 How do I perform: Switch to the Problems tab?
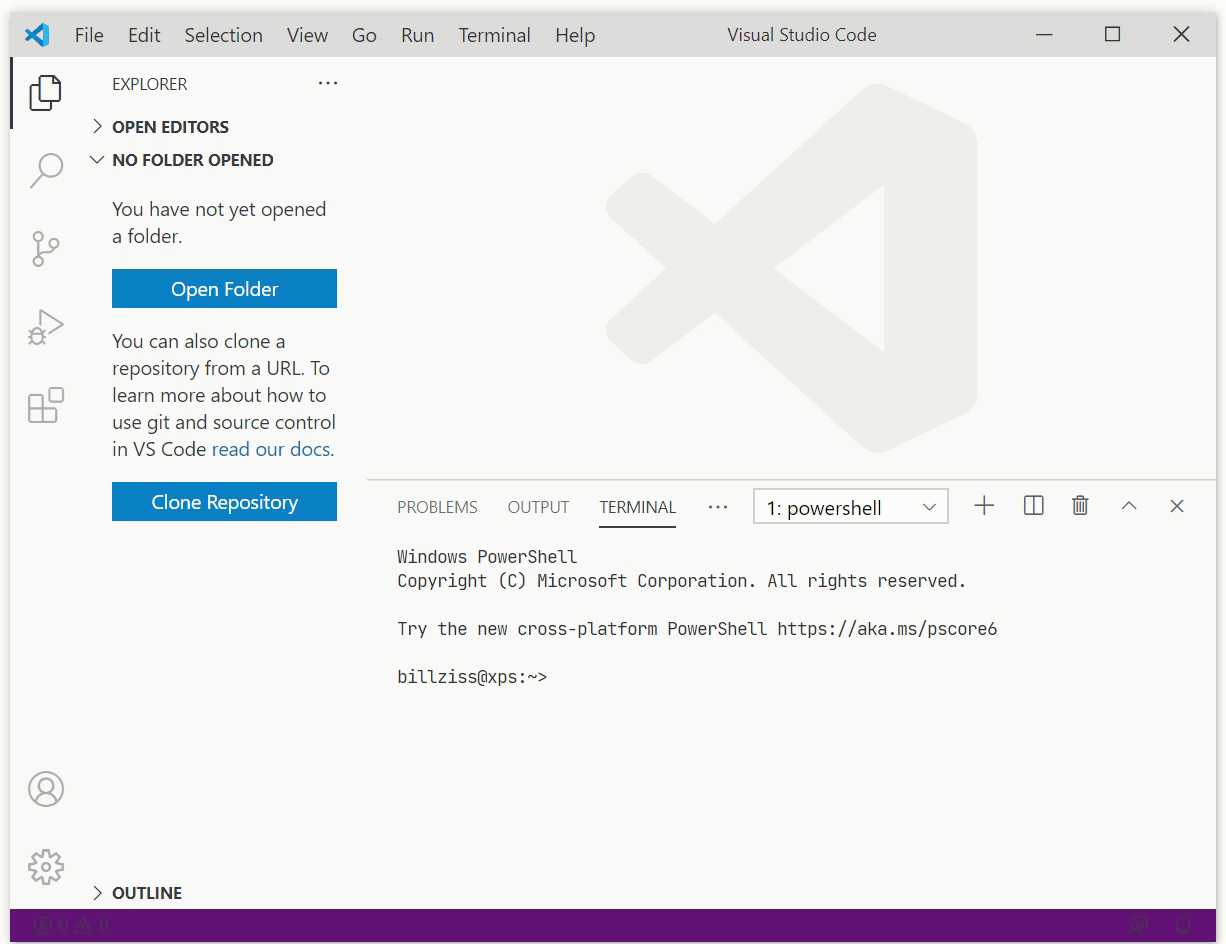tap(437, 507)
